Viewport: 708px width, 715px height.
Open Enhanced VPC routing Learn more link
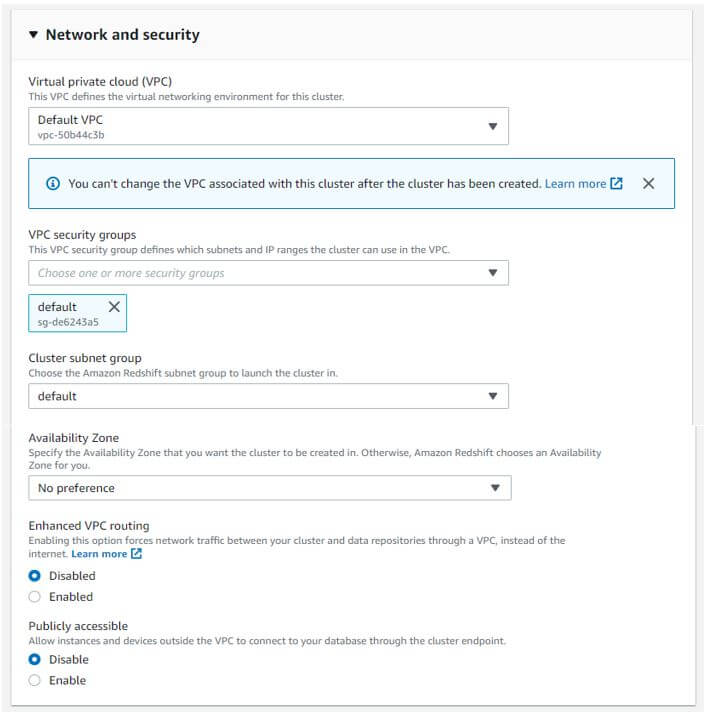(99, 554)
